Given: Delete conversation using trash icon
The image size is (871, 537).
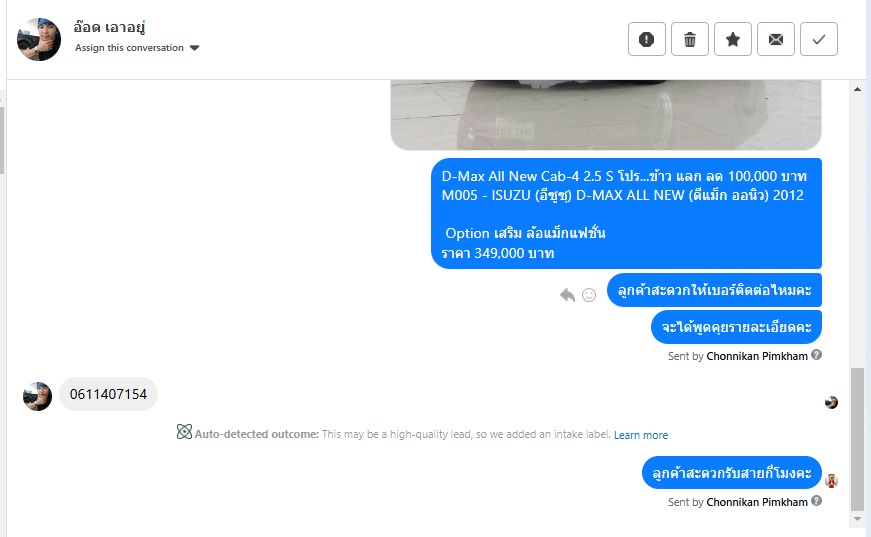Looking at the screenshot, I should click(689, 39).
